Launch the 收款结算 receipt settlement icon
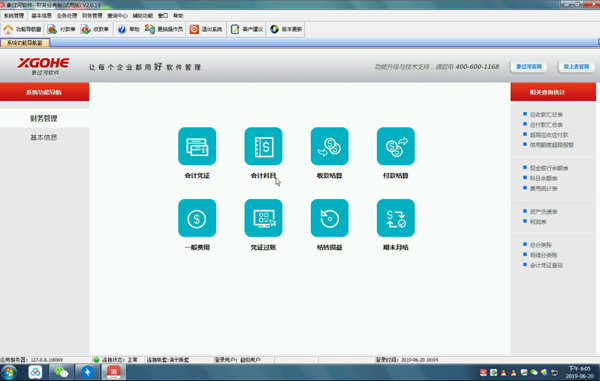600x381 pixels. [x=329, y=146]
